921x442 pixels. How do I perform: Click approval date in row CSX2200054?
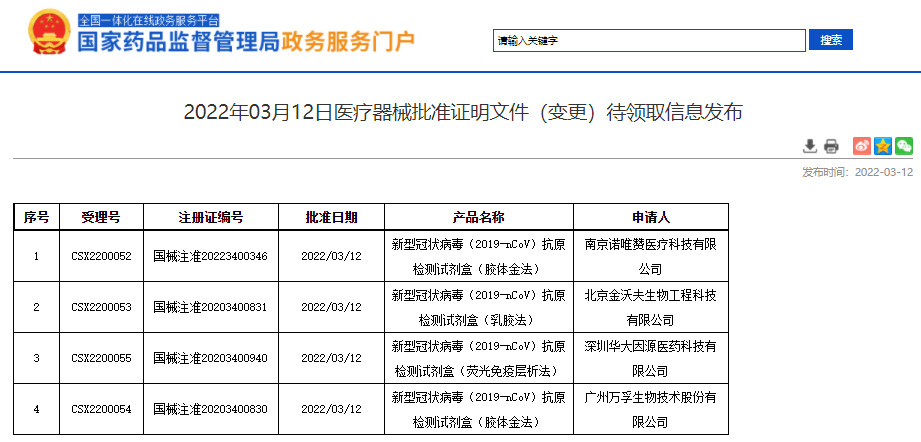coord(331,409)
